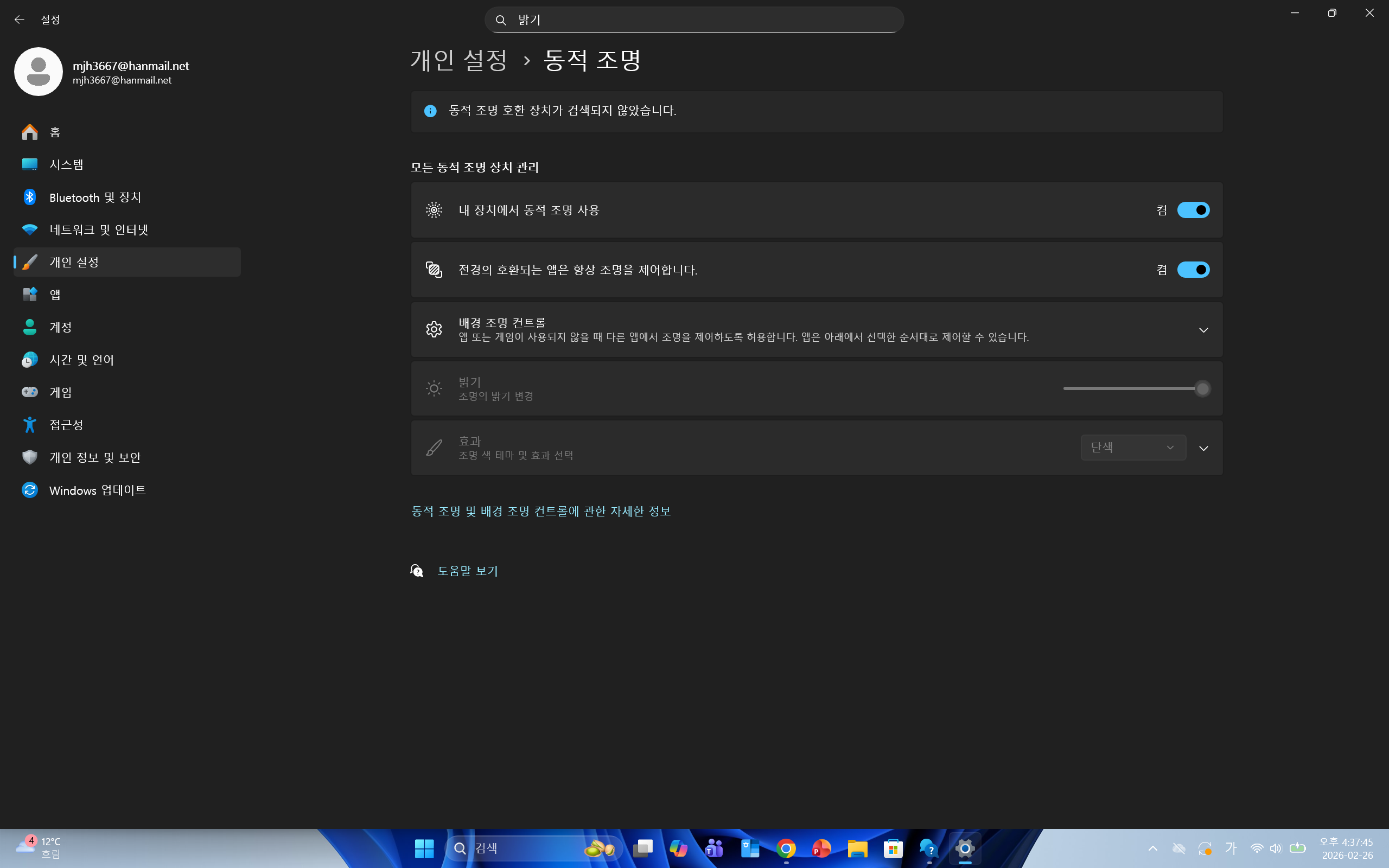Open Windows 업데이트 section
The width and height of the screenshot is (1389, 868).
[97, 490]
